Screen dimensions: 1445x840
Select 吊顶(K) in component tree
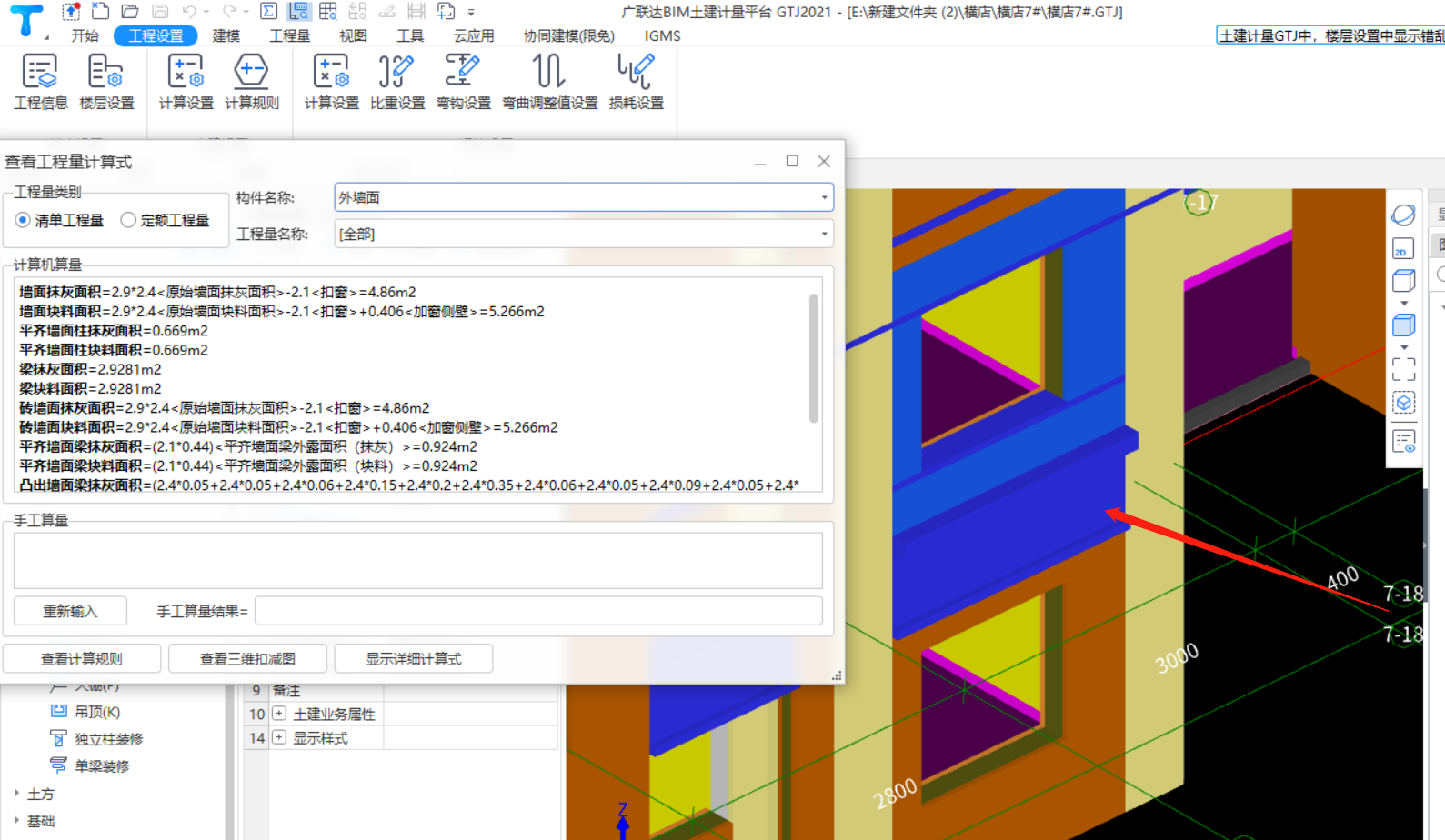[x=97, y=712]
